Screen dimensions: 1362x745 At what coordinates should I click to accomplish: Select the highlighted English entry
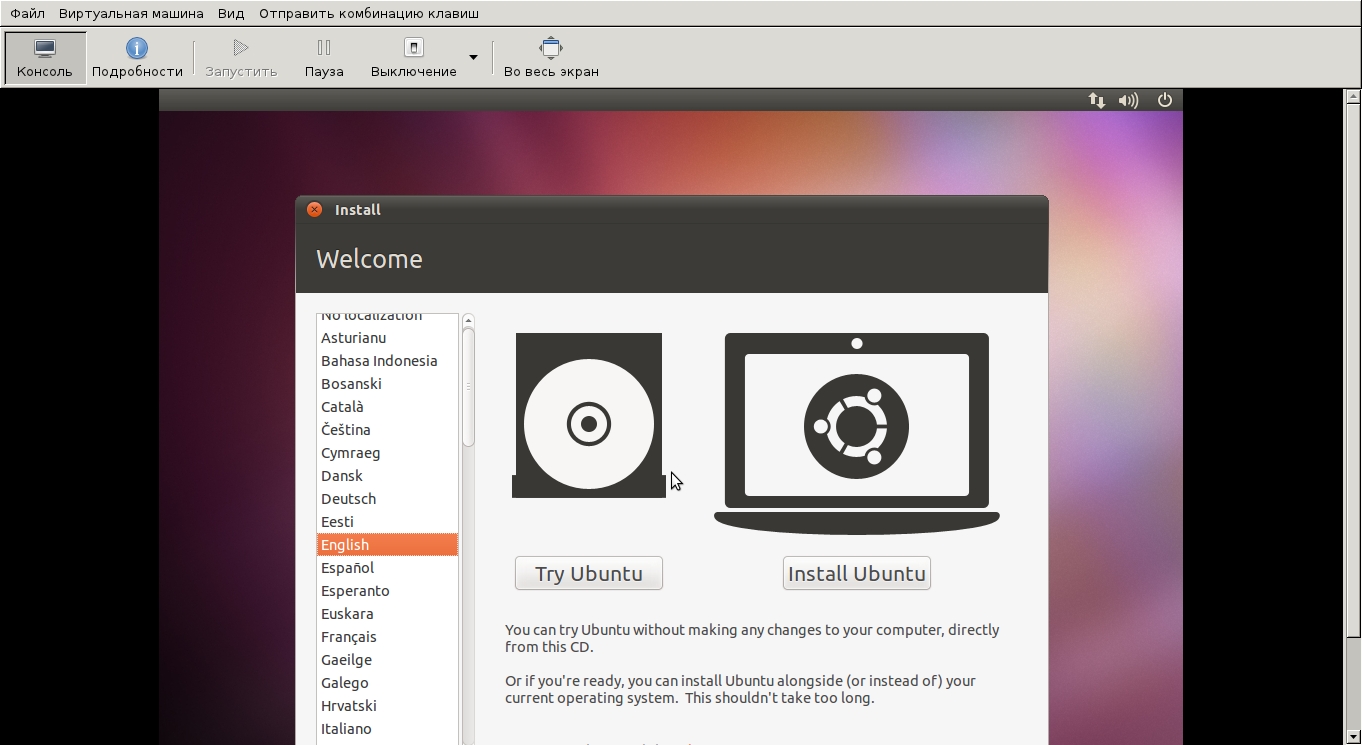[x=387, y=545]
